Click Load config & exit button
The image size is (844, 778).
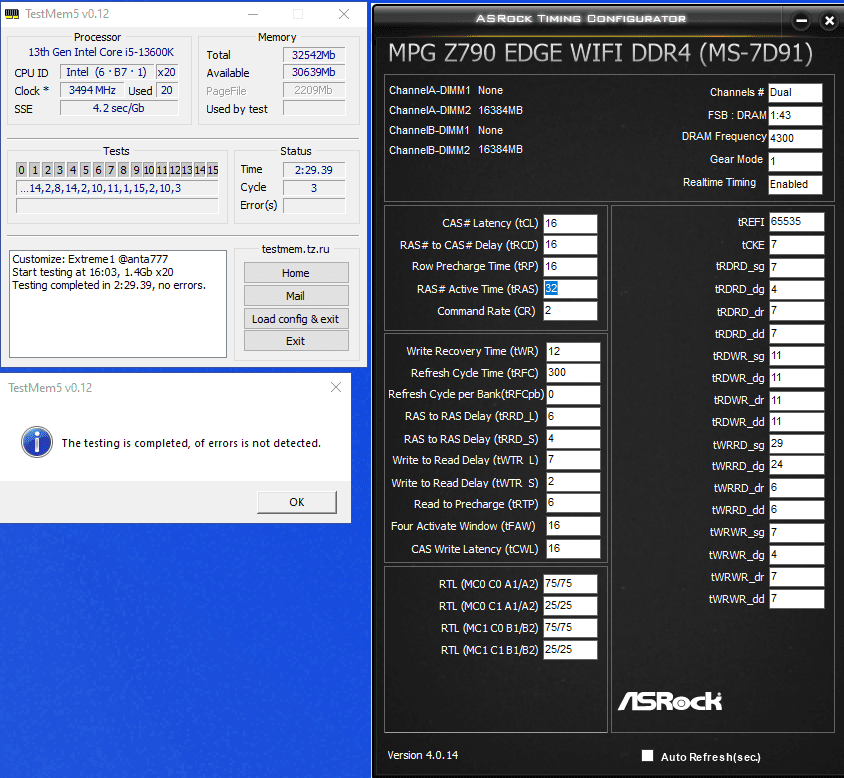coord(296,319)
